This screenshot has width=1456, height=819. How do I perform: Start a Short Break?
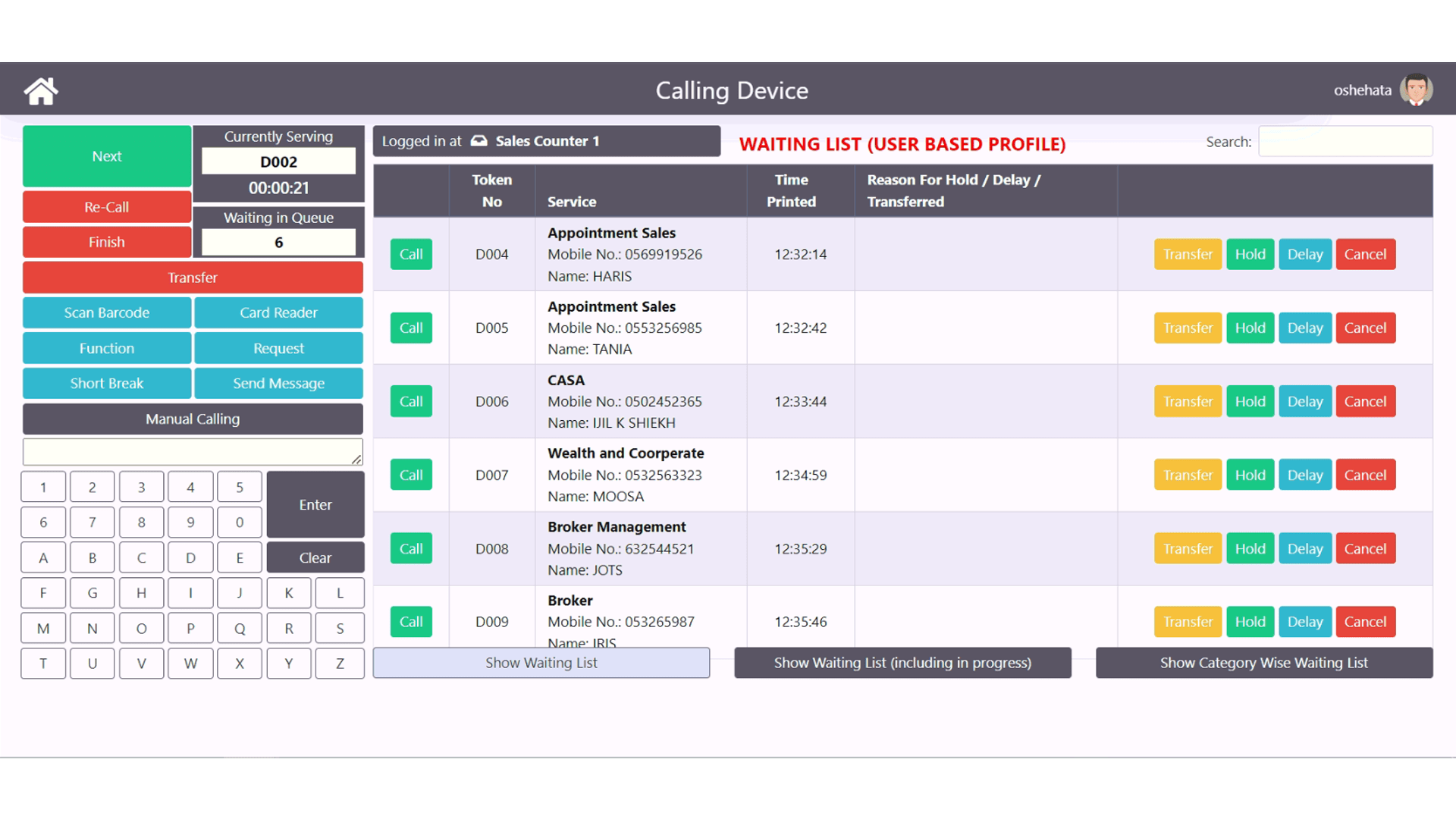tap(107, 383)
